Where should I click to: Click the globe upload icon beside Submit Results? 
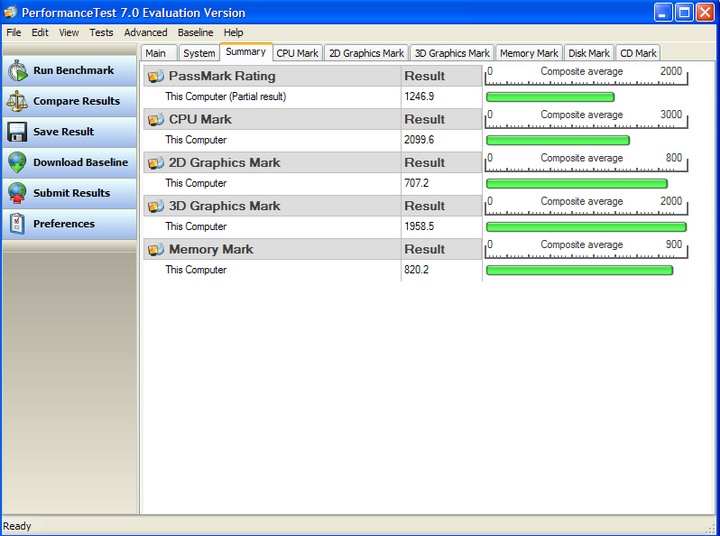coord(17,193)
